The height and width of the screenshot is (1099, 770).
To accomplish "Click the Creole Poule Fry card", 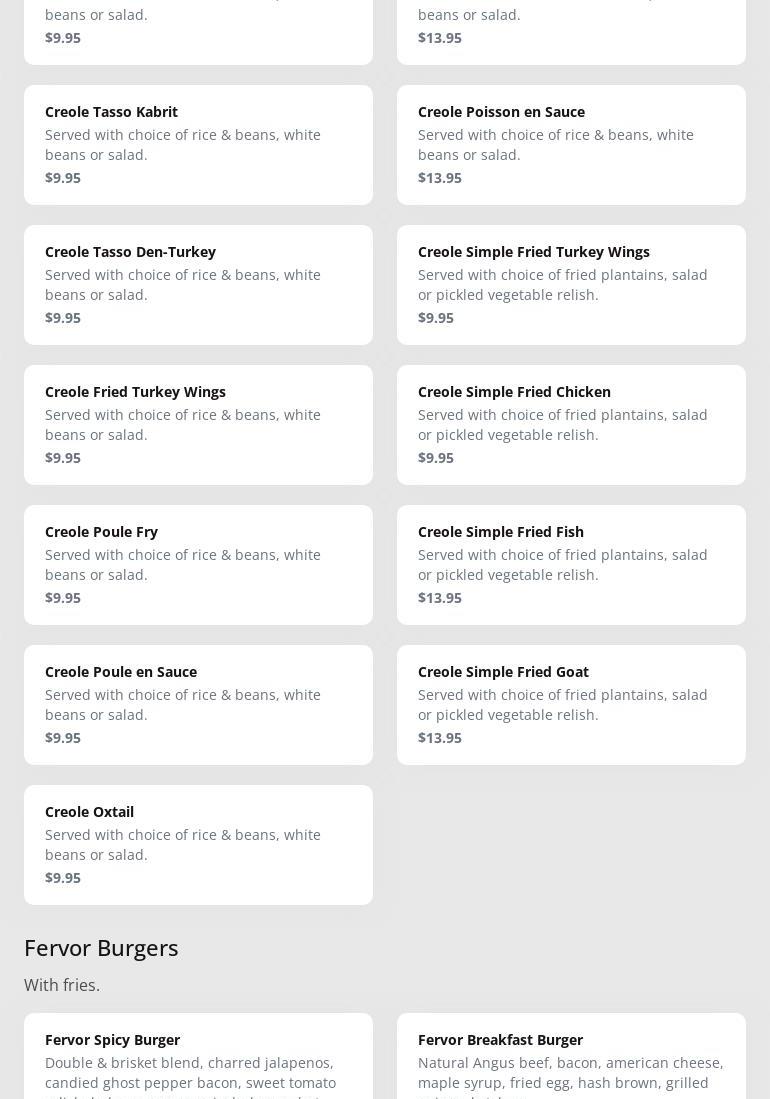I will 198,565.
